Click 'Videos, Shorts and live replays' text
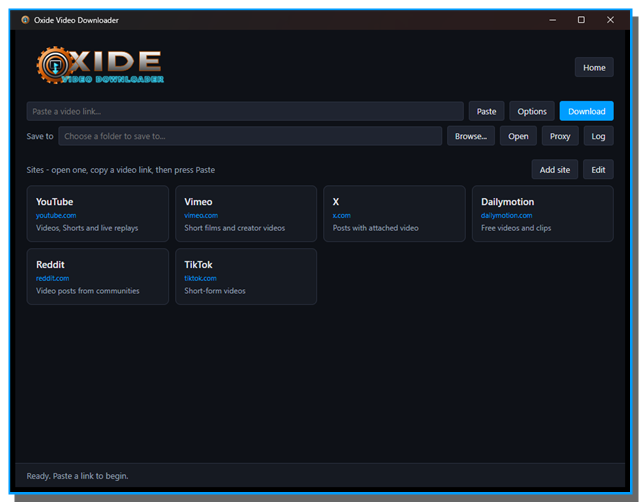 click(87, 228)
